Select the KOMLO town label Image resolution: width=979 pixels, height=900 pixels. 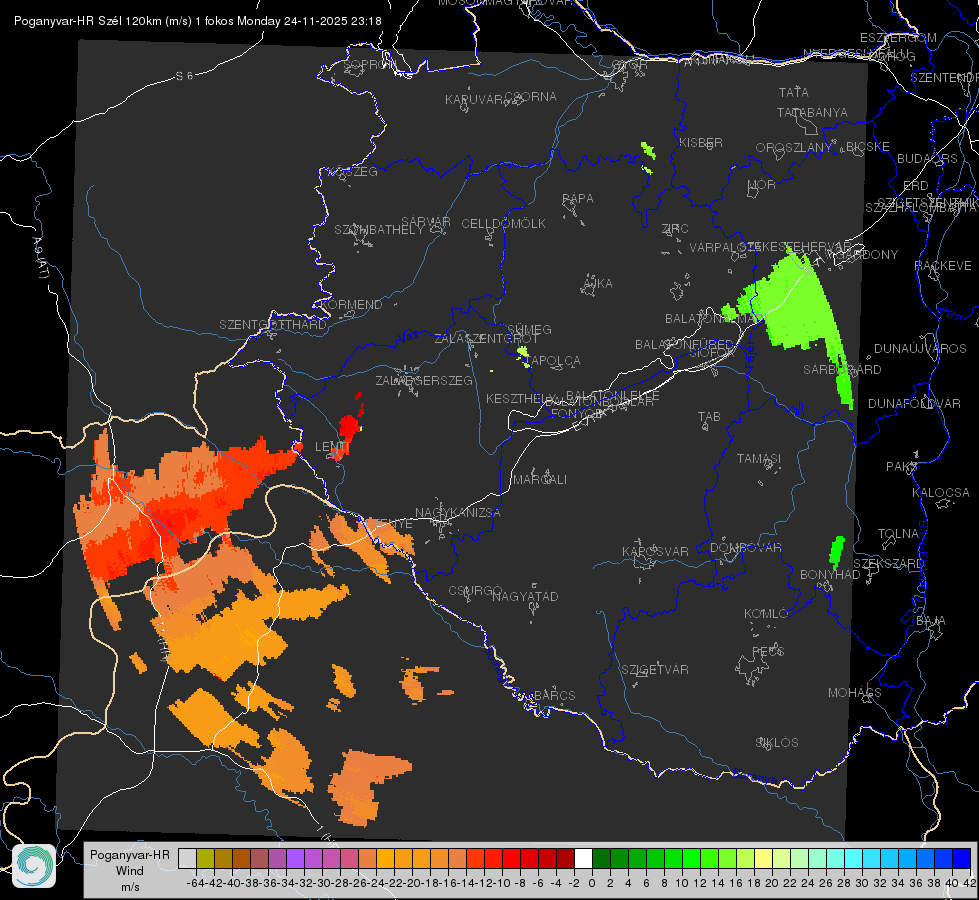pyautogui.click(x=766, y=614)
